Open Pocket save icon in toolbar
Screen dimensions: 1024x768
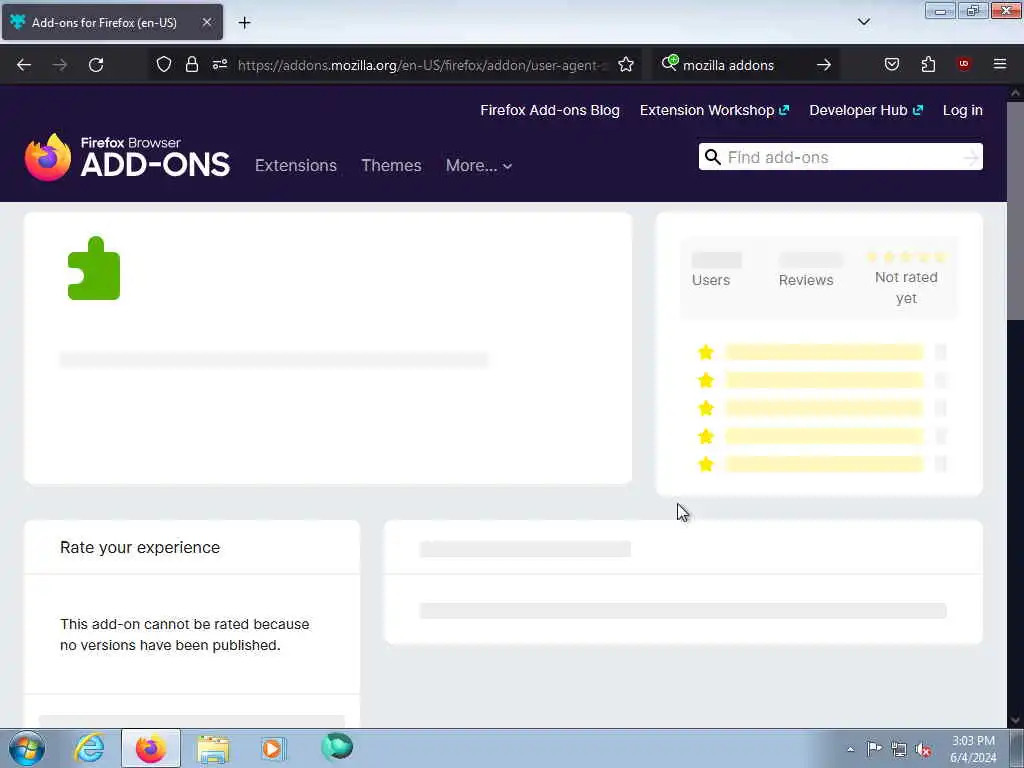coord(891,64)
